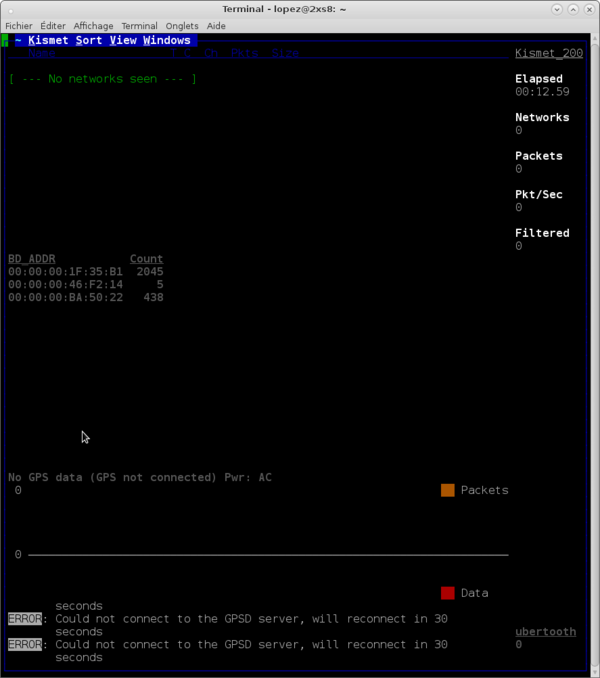This screenshot has width=600, height=678.
Task: Click the orange Packets legend square
Action: [x=448, y=490]
